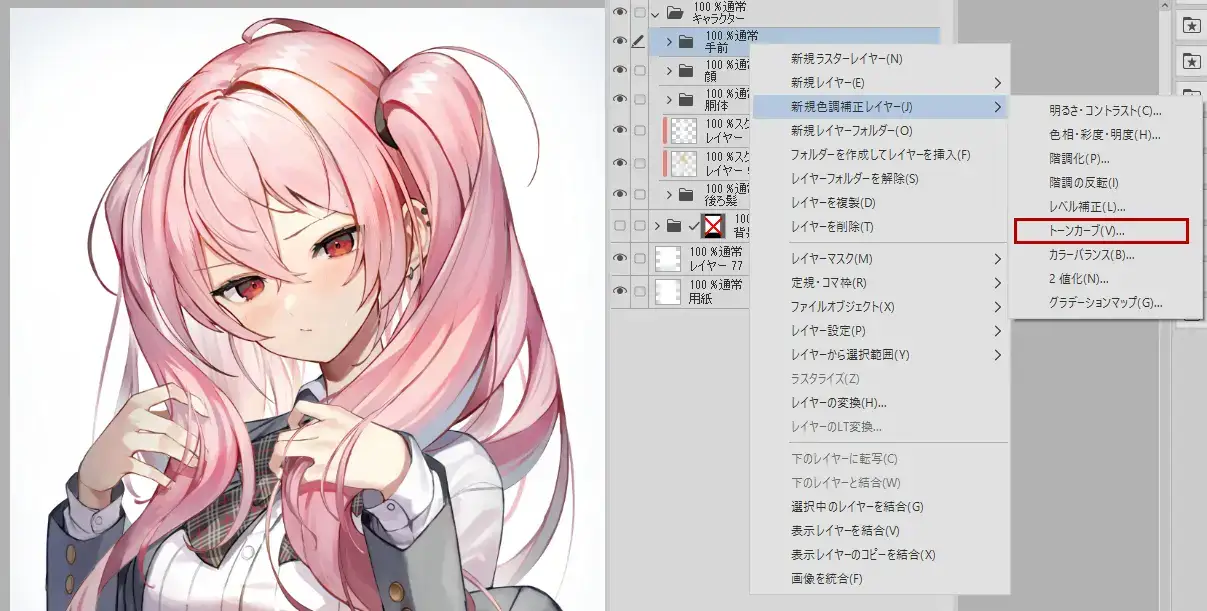The height and width of the screenshot is (611, 1207).
Task: Click the 顔 layer folder icon
Action: [x=685, y=70]
